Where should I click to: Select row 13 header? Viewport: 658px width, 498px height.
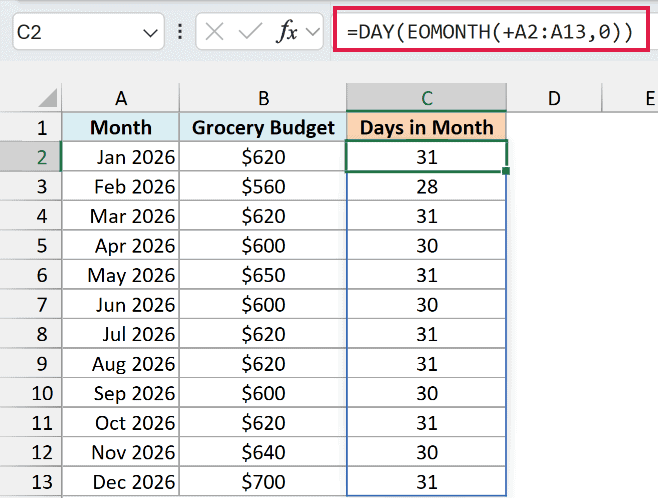coord(31,482)
